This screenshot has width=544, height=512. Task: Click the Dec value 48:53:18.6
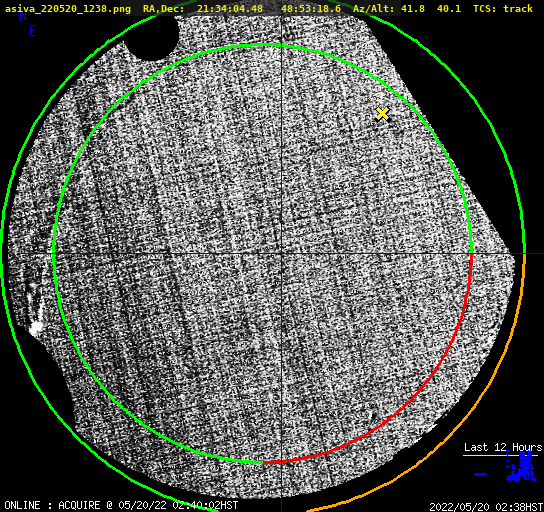(311, 8)
